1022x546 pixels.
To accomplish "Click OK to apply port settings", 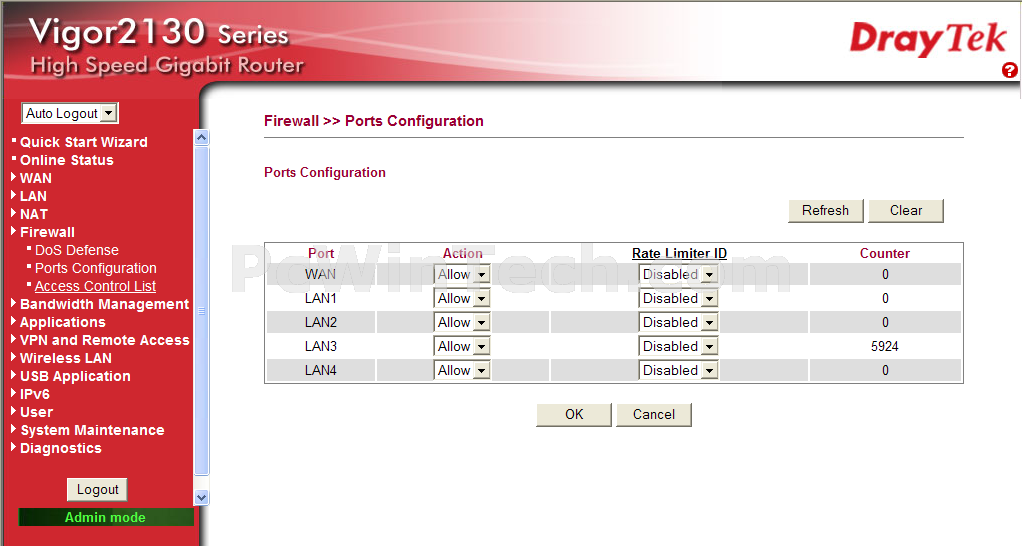I will [x=574, y=415].
